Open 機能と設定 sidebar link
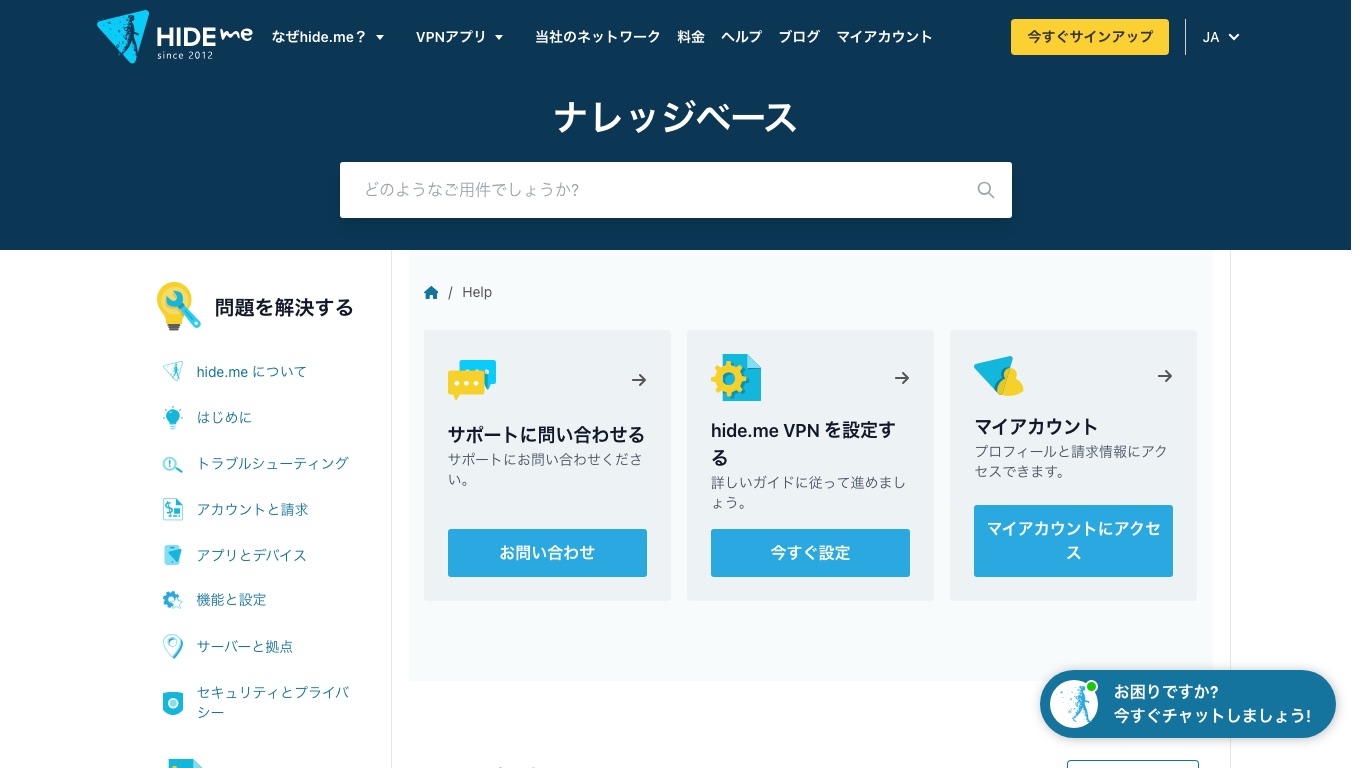This screenshot has height=768, width=1366. tap(231, 600)
